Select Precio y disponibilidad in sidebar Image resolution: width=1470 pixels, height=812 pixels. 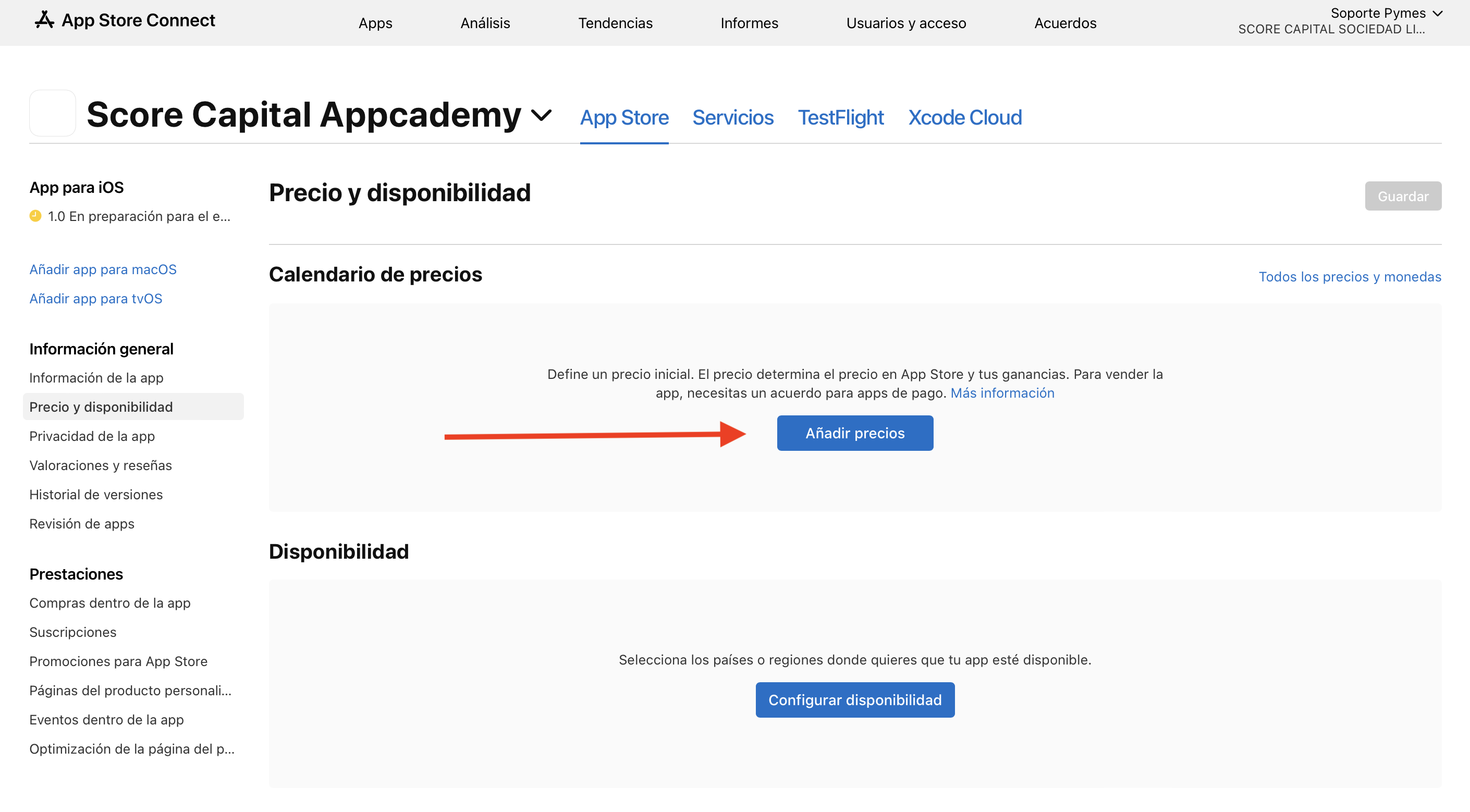point(133,407)
